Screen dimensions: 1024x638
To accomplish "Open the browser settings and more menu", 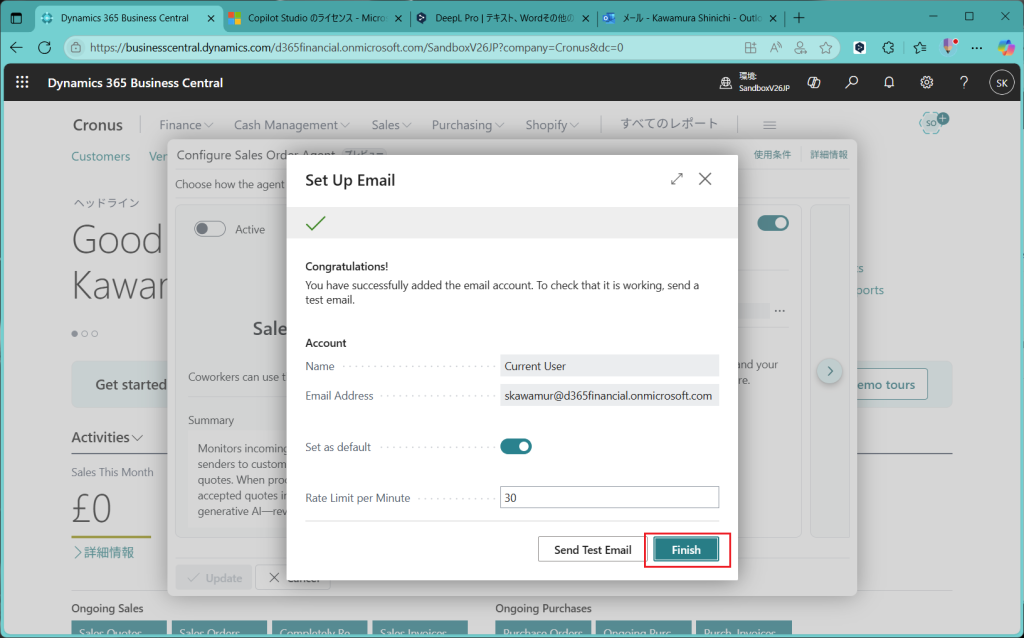I will [x=976, y=47].
